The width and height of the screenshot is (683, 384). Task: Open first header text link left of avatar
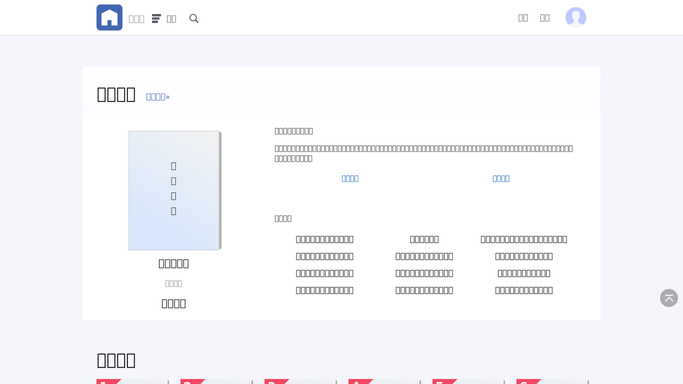click(523, 18)
